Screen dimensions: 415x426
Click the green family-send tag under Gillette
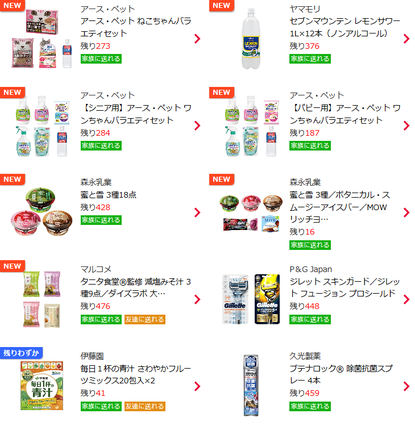pyautogui.click(x=310, y=319)
